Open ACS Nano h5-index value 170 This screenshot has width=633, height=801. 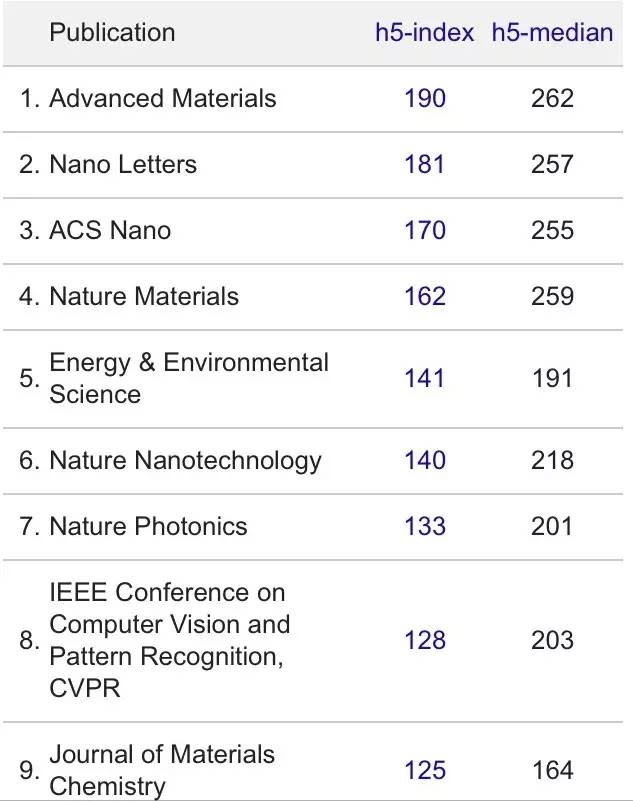click(425, 230)
